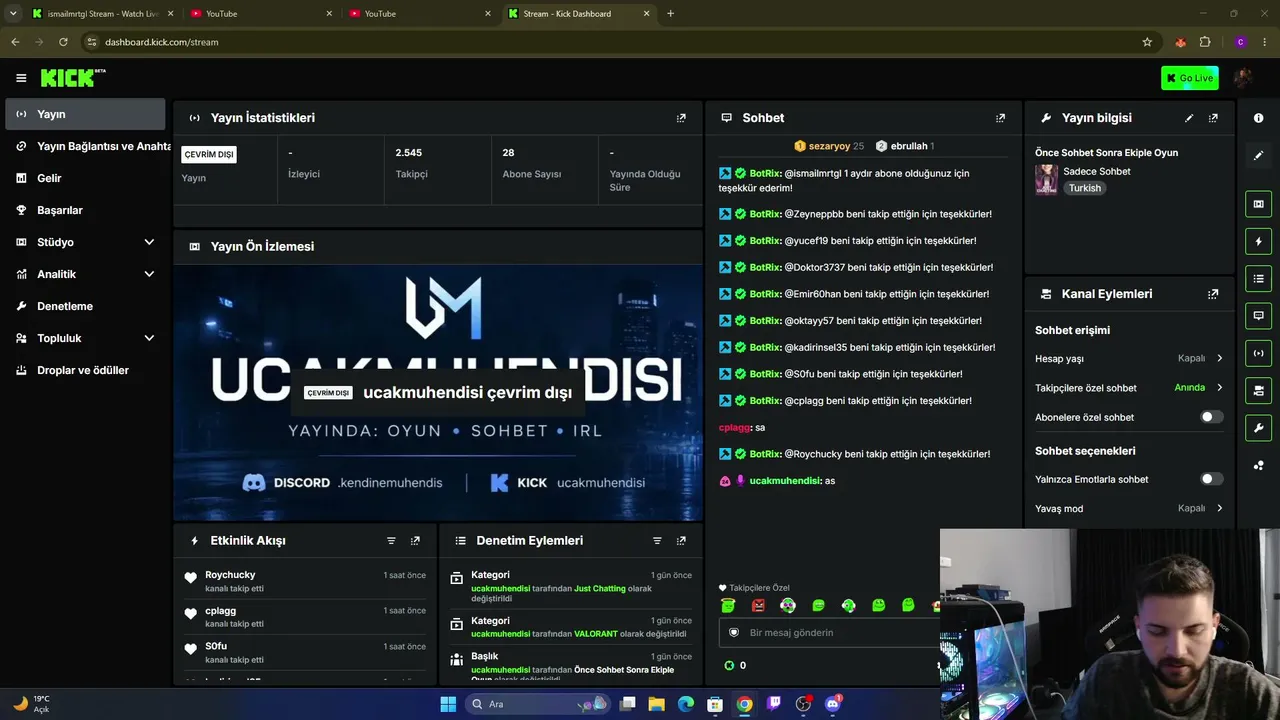Viewport: 1280px width, 720px height.
Task: Open Roychucky in Etkinlik Akışı
Action: click(x=230, y=575)
